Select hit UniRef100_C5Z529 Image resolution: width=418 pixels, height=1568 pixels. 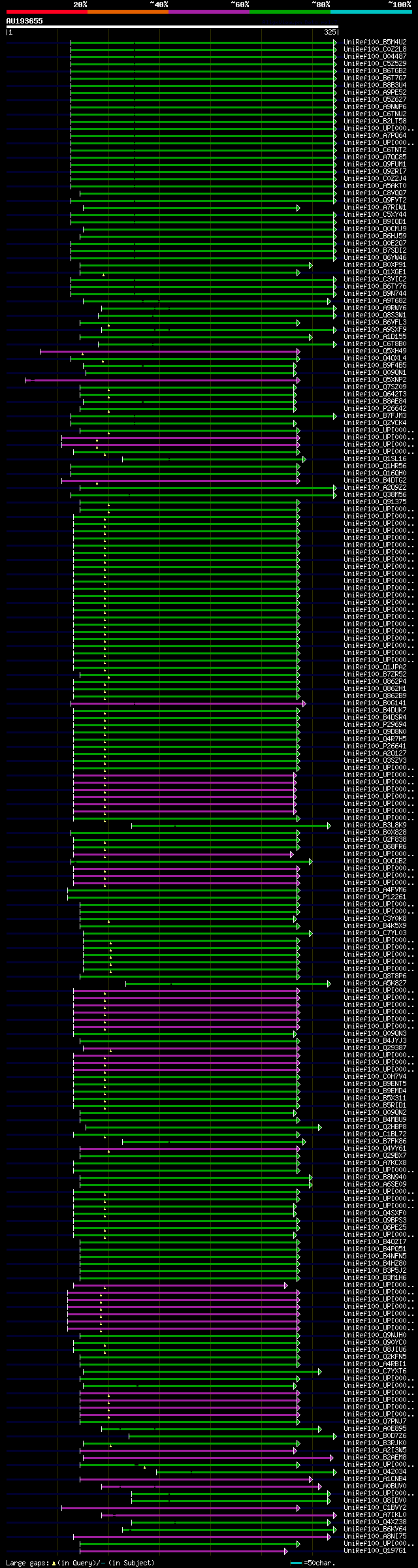click(375, 63)
